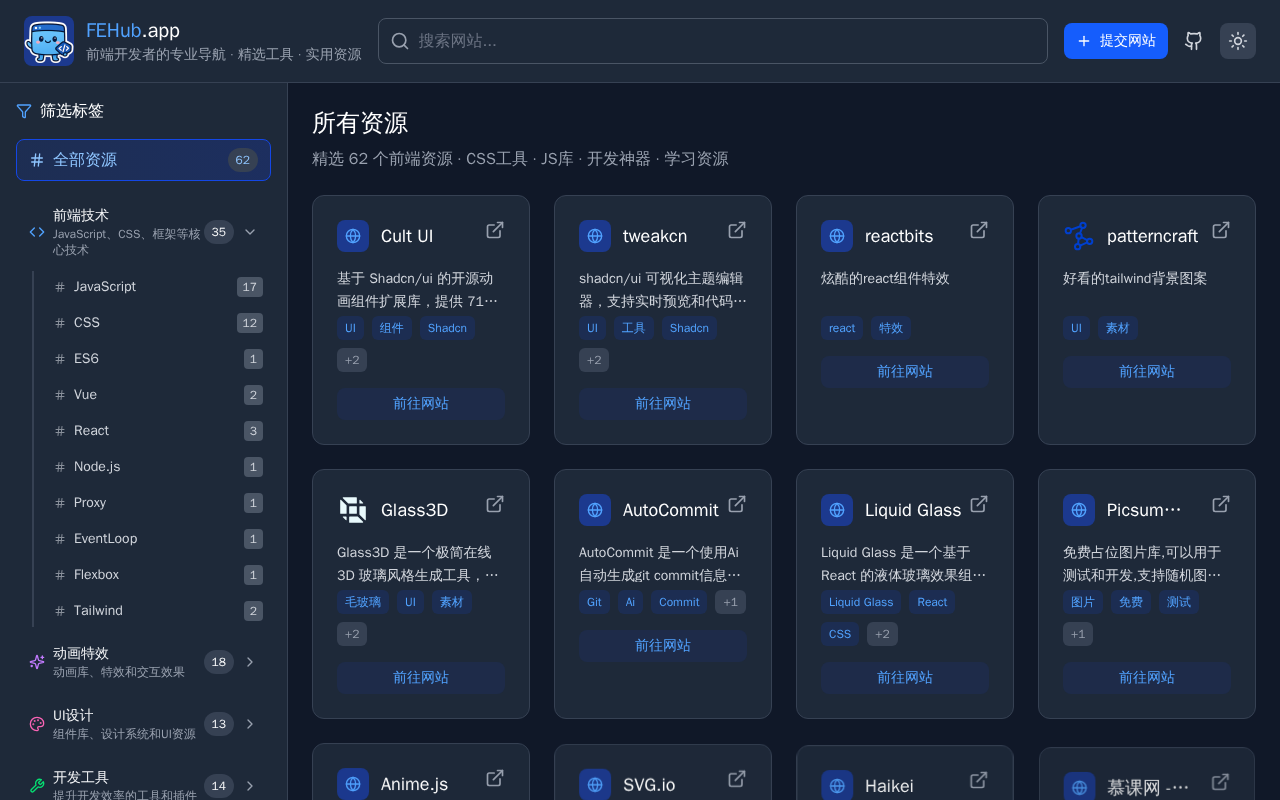Screen dimensions: 1280x800
Task: Click the 免费 tag on Picsum card
Action: [x=1131, y=602]
